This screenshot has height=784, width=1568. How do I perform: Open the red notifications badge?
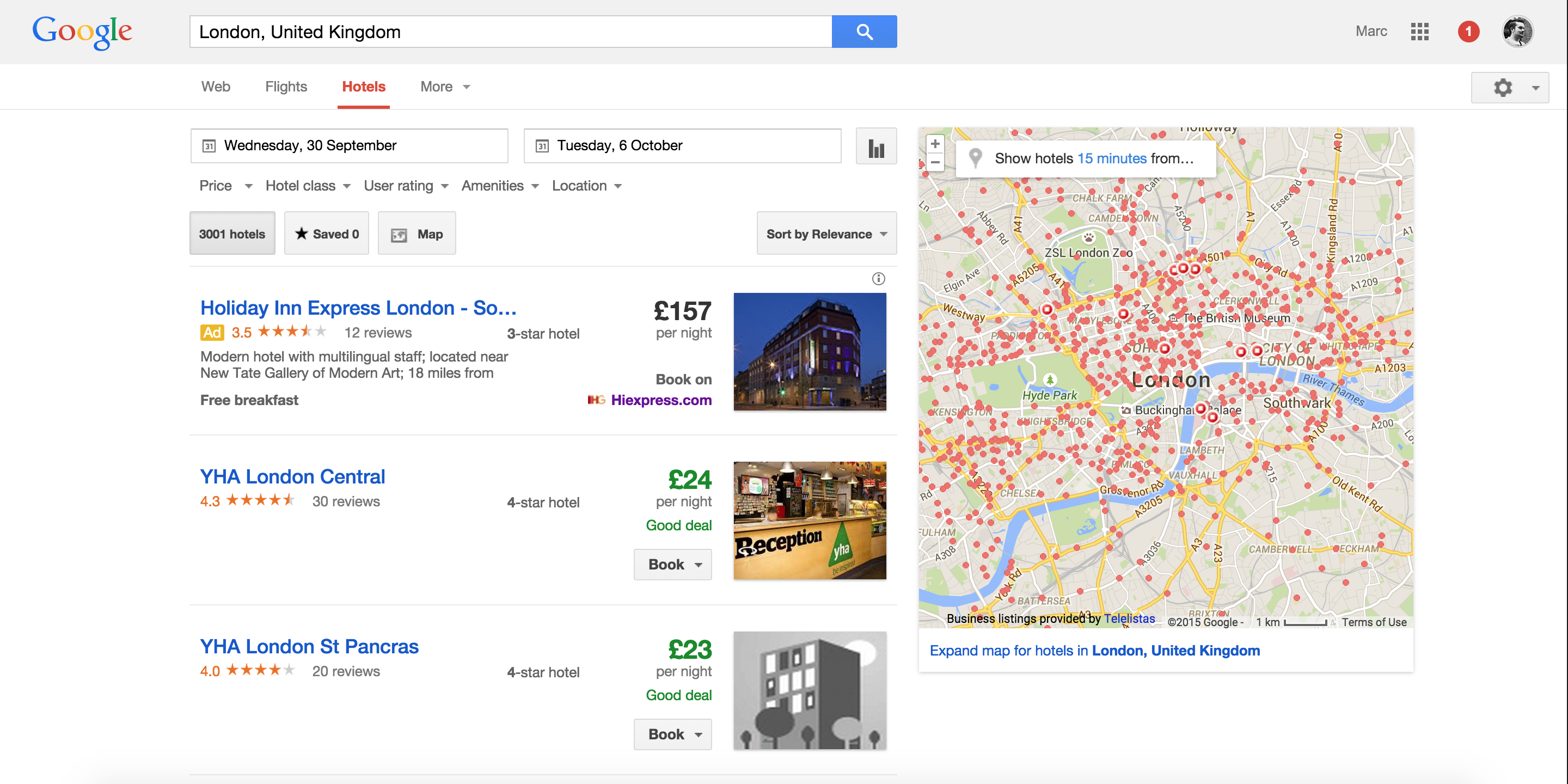(x=1468, y=32)
